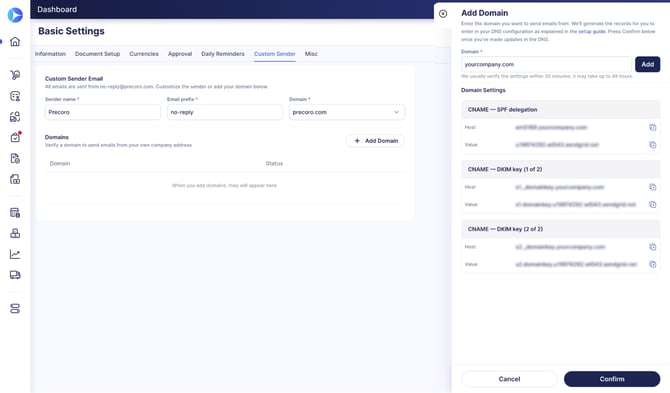Open the checkmark task icon with red dot
The height and width of the screenshot is (393, 670).
point(15,137)
